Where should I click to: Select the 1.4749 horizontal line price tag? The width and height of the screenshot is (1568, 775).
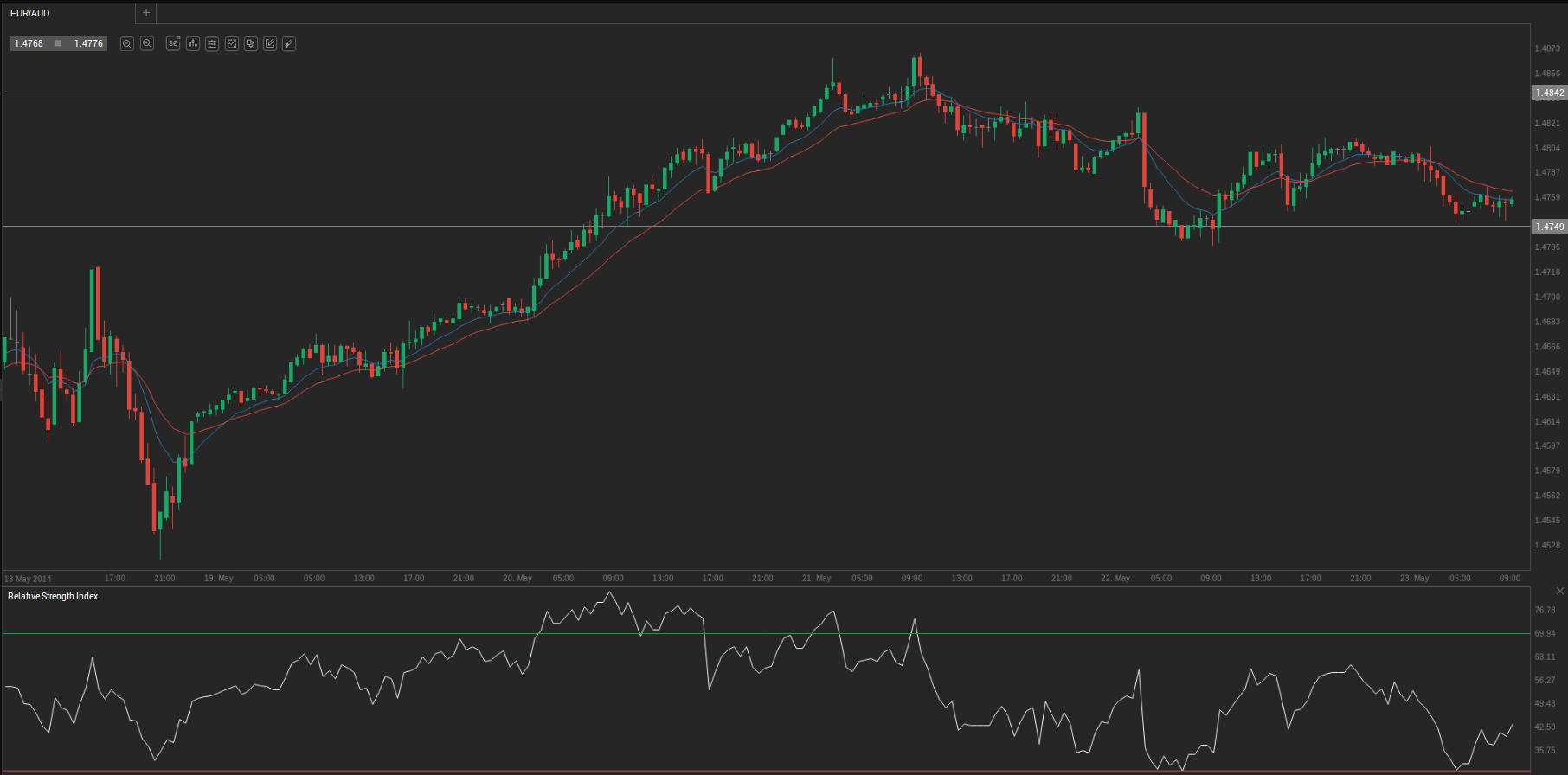tap(1549, 227)
